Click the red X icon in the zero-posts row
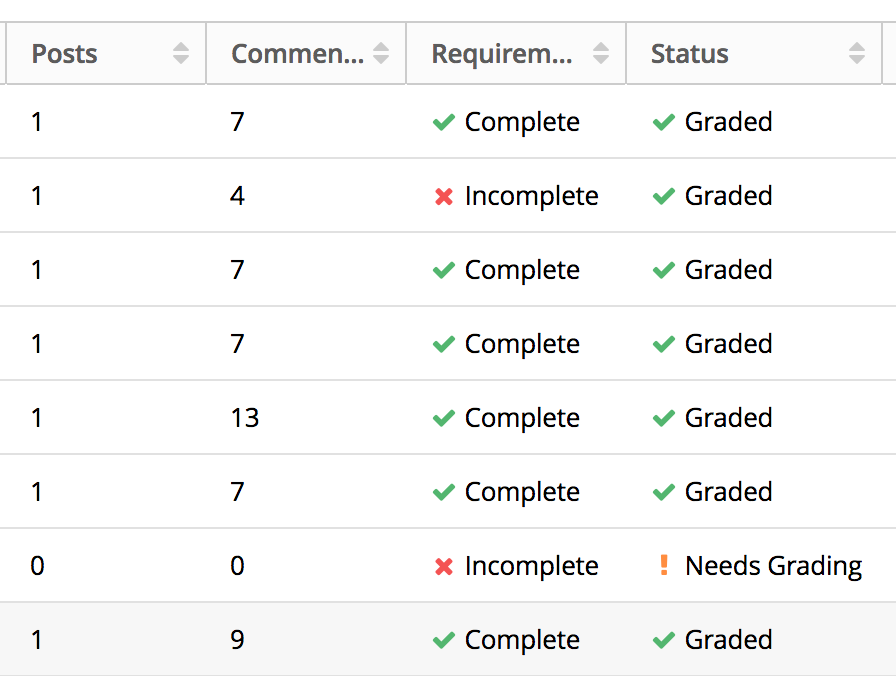Viewport: 896px width, 676px height. 444,567
